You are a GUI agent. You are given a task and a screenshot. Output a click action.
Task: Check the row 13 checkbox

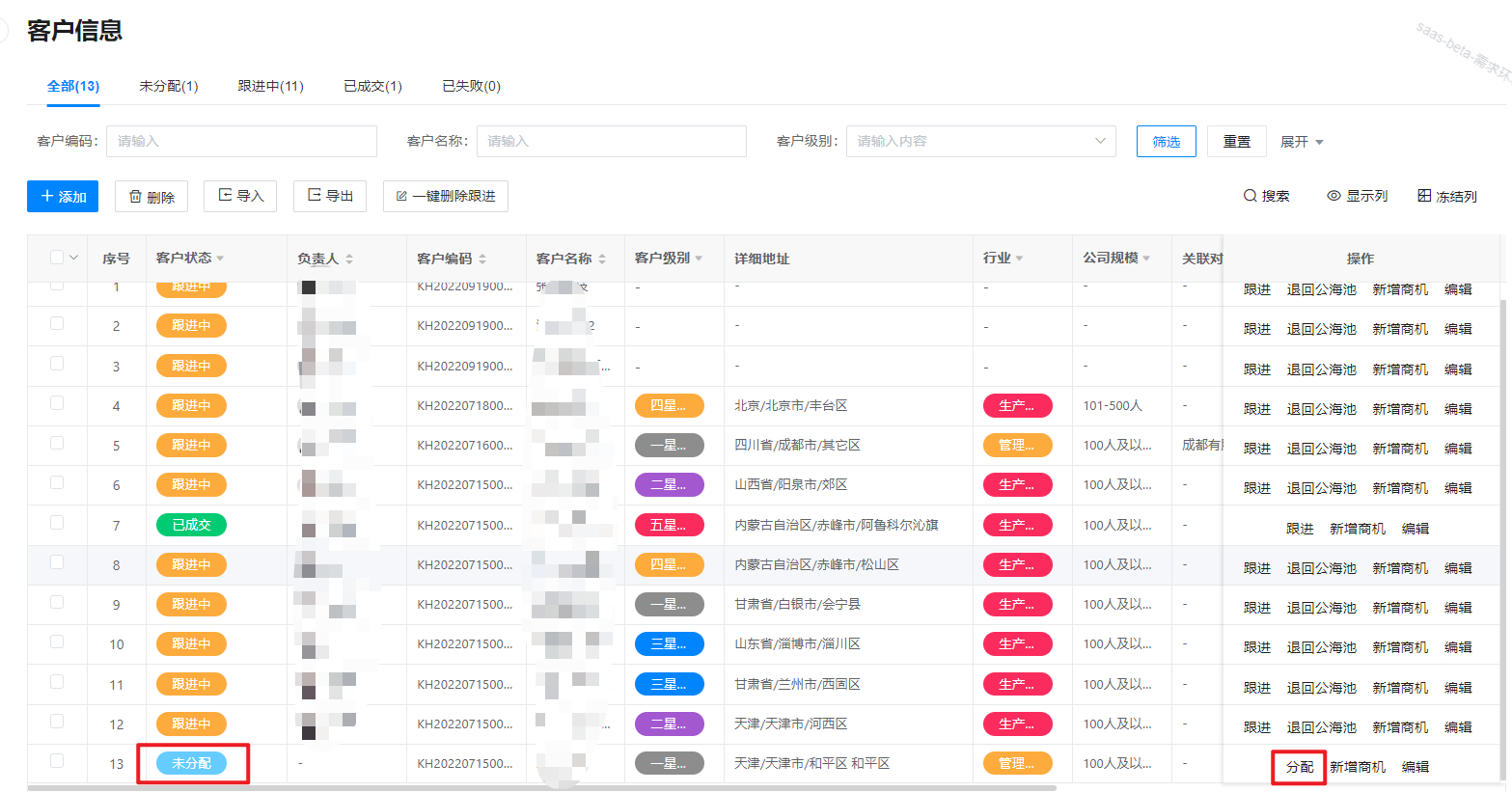click(x=57, y=760)
